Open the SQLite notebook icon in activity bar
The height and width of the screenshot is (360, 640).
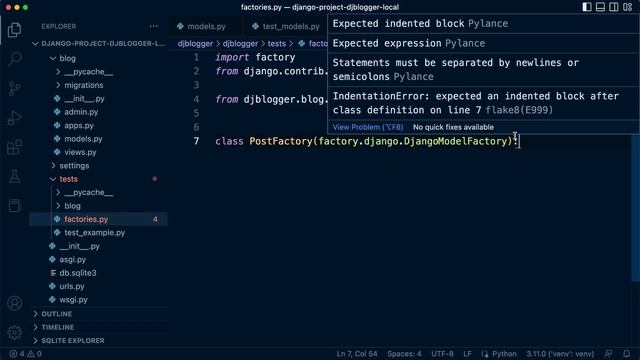14,205
